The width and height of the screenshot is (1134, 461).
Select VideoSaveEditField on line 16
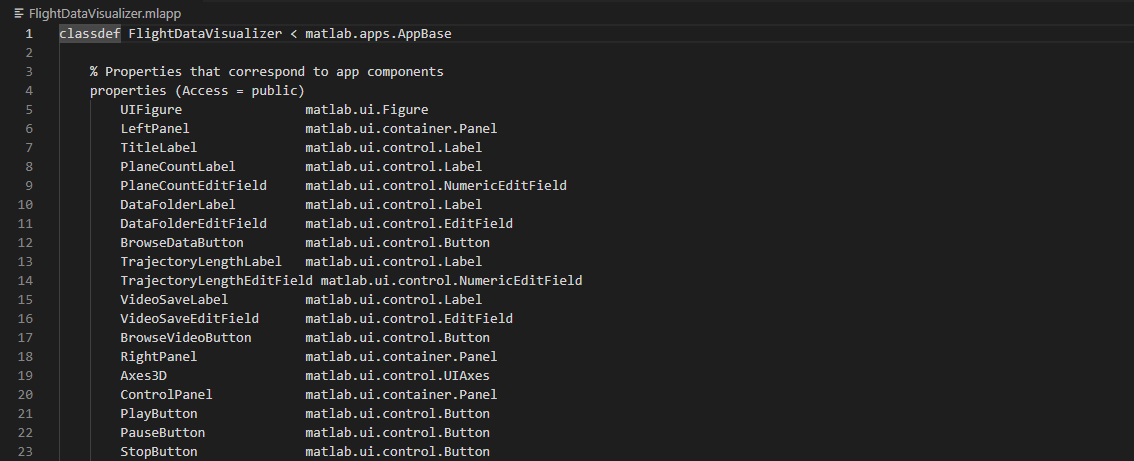[x=189, y=318]
